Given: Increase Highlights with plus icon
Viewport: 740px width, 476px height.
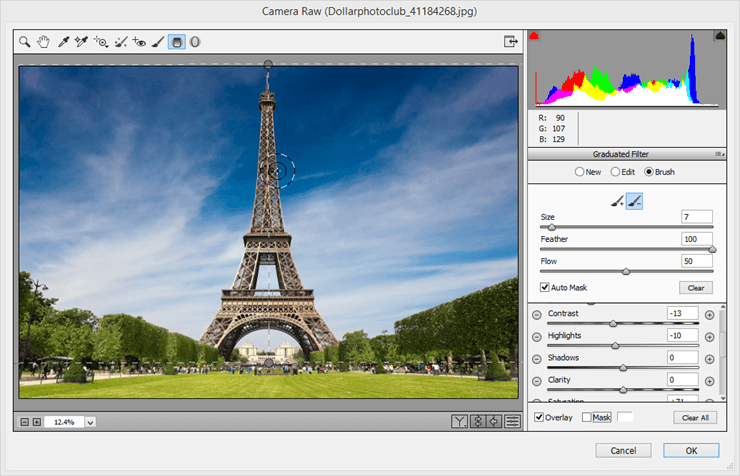Looking at the screenshot, I should coord(709,337).
